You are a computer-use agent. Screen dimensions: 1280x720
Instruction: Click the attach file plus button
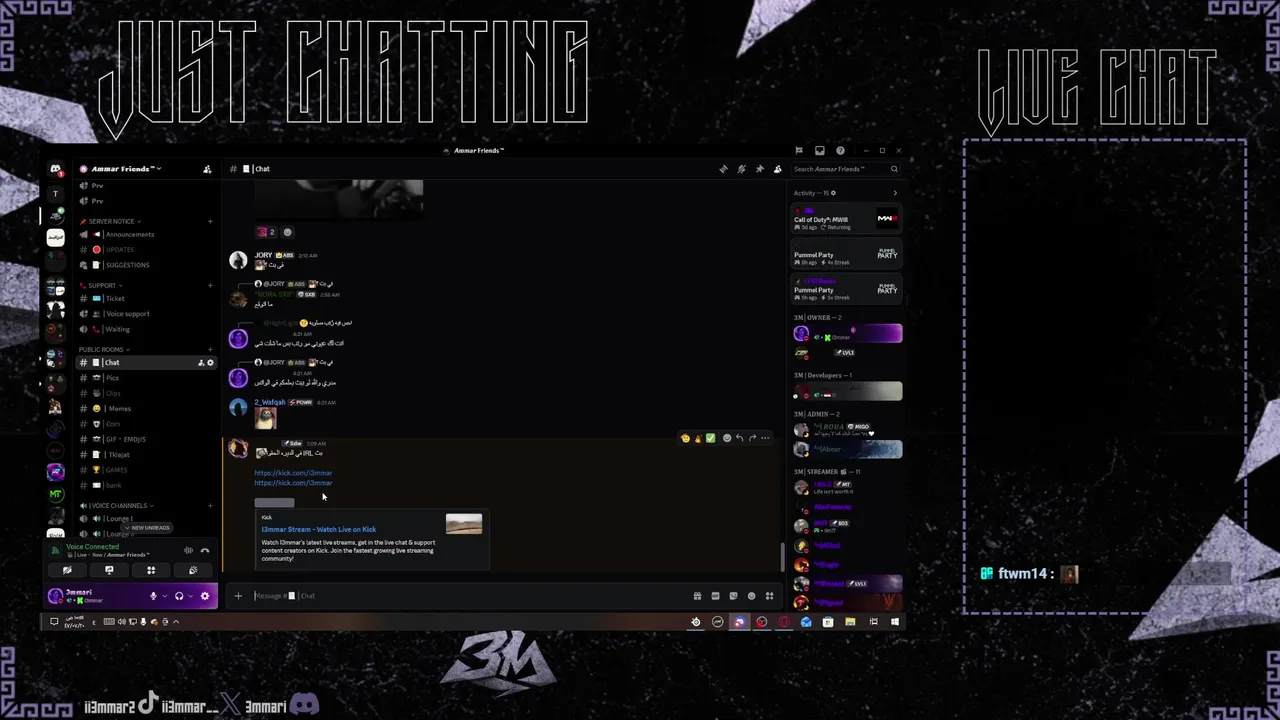point(238,596)
